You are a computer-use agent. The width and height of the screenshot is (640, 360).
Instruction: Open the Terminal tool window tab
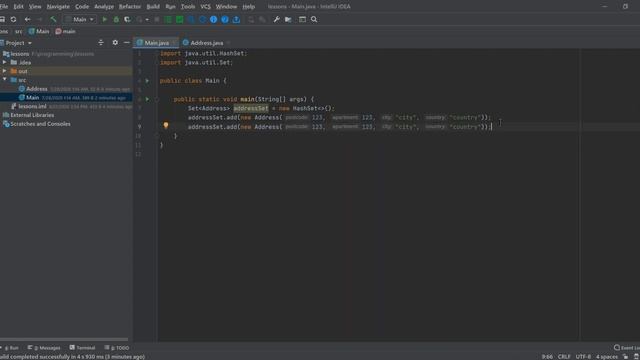(x=82, y=348)
